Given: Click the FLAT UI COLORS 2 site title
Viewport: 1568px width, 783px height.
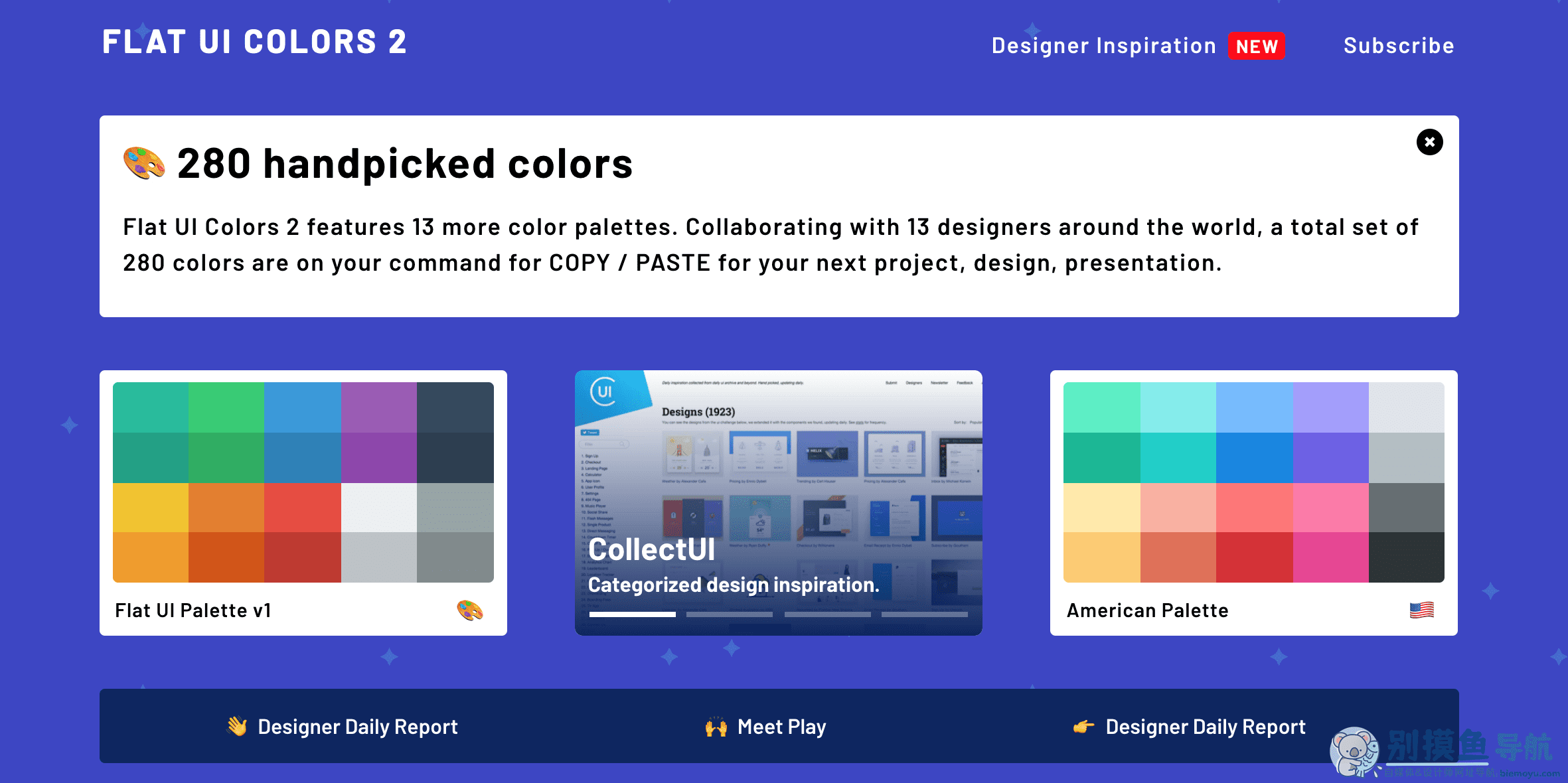Looking at the screenshot, I should coord(254,41).
